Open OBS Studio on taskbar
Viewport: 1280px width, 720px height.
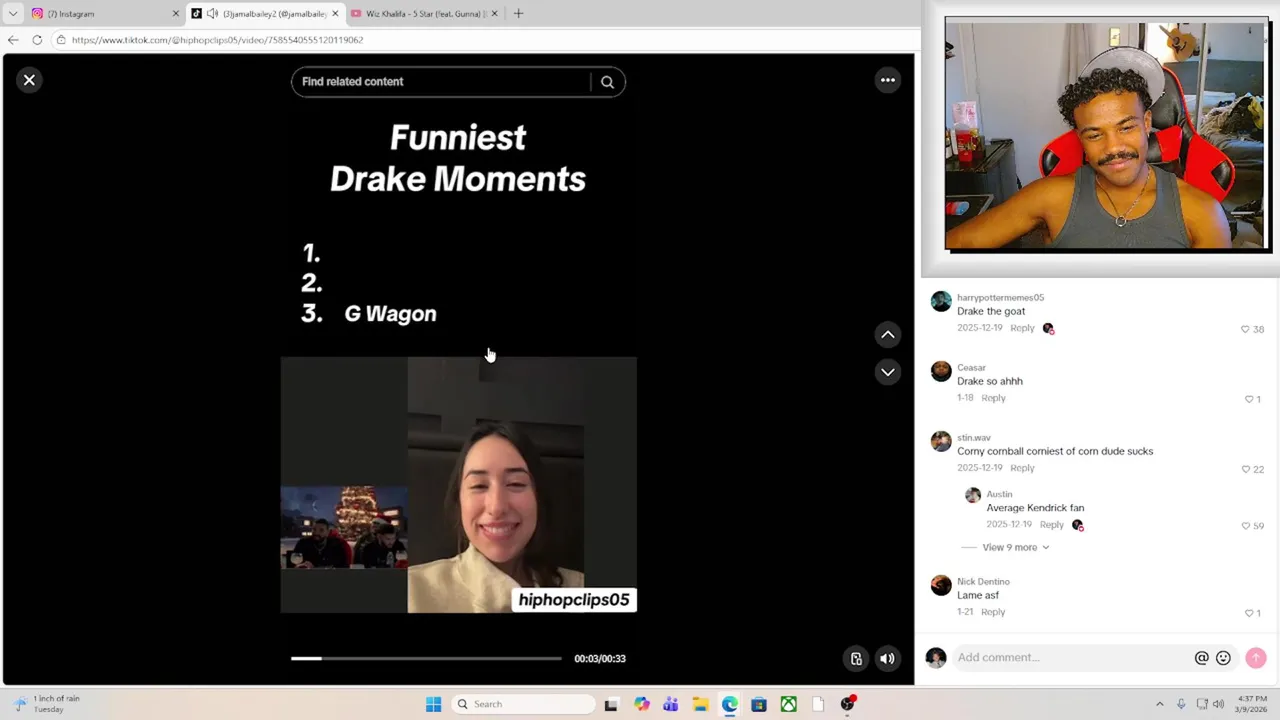point(848,704)
